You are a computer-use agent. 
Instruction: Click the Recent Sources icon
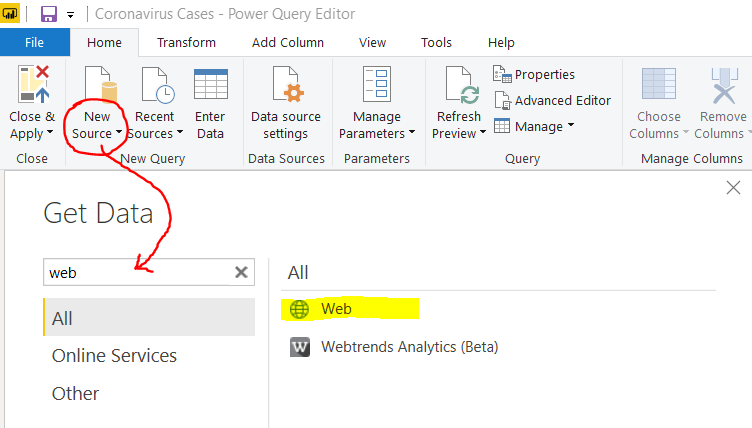pyautogui.click(x=158, y=85)
